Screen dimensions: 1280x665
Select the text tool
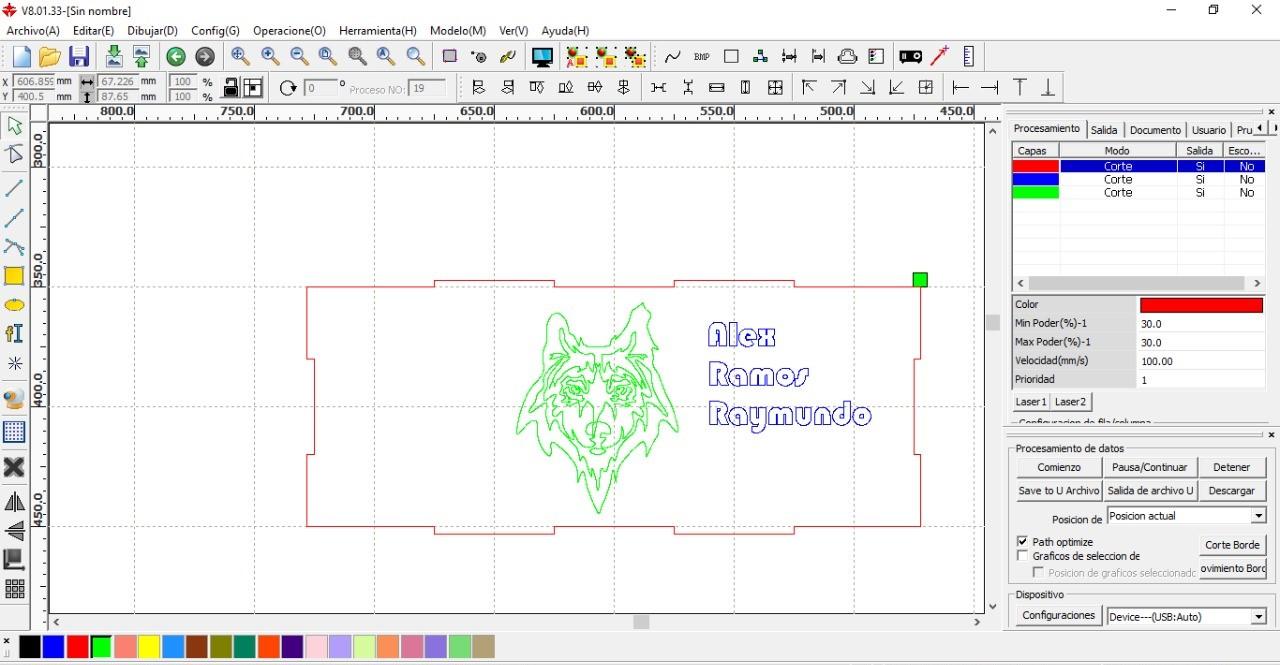(15, 334)
